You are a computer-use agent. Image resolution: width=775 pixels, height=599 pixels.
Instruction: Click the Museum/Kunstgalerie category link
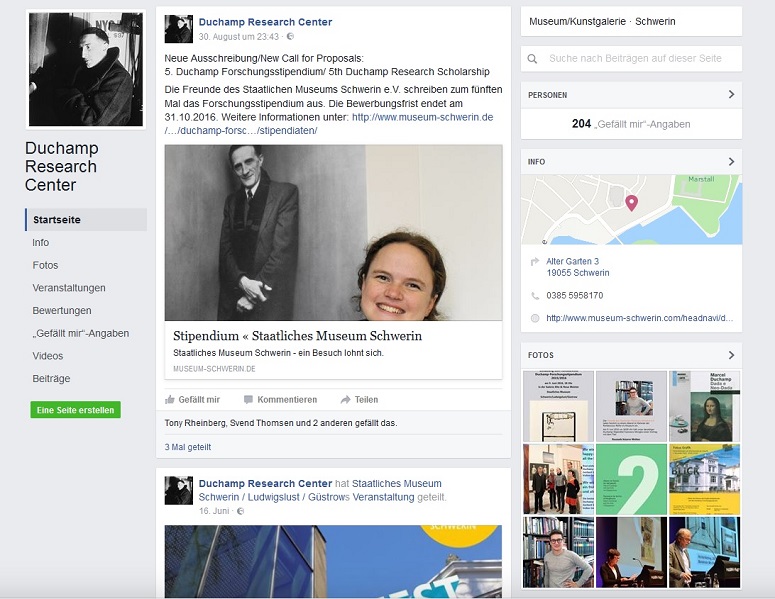pyautogui.click(x=577, y=22)
